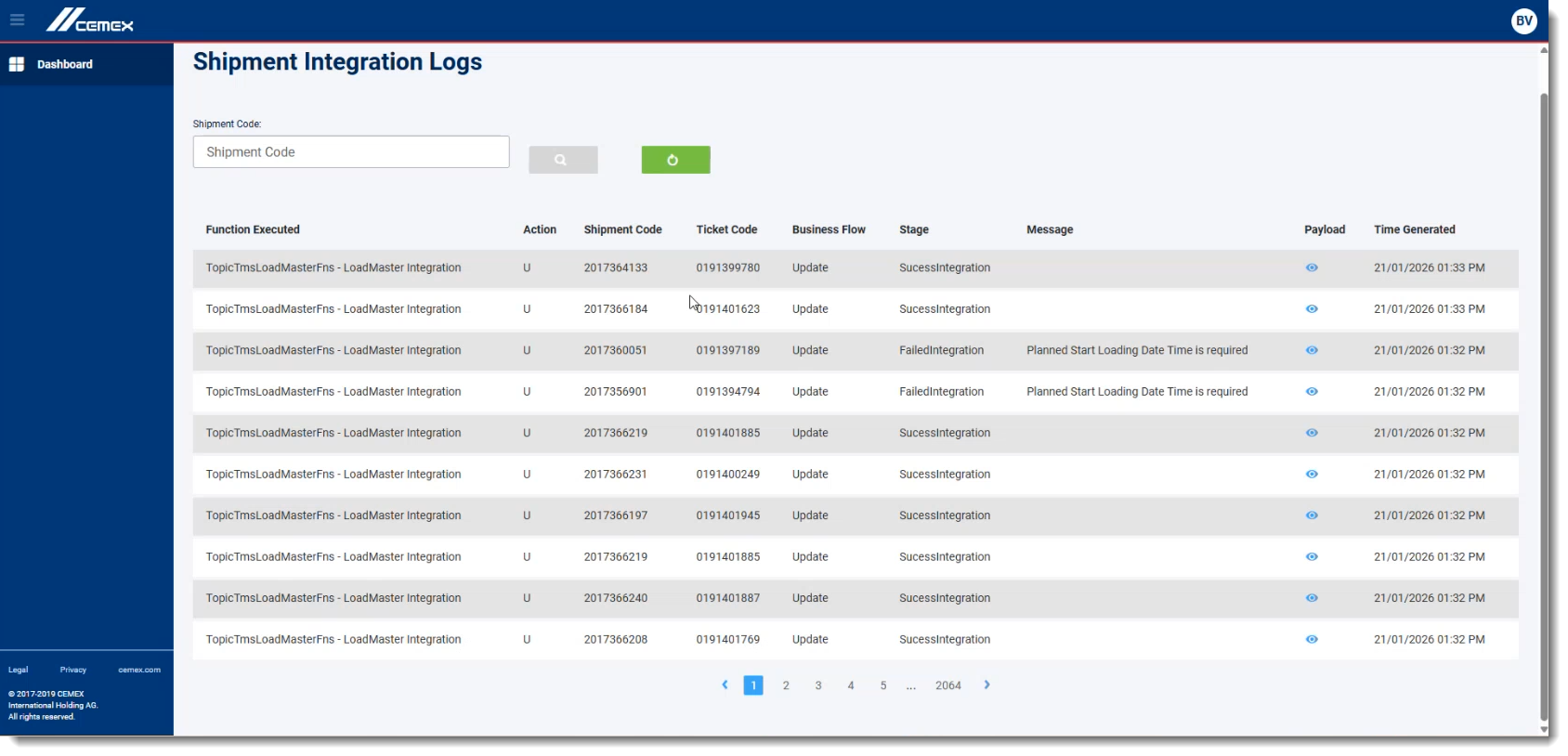Go to pagination page 4
The width and height of the screenshot is (1568, 756).
[x=851, y=685]
